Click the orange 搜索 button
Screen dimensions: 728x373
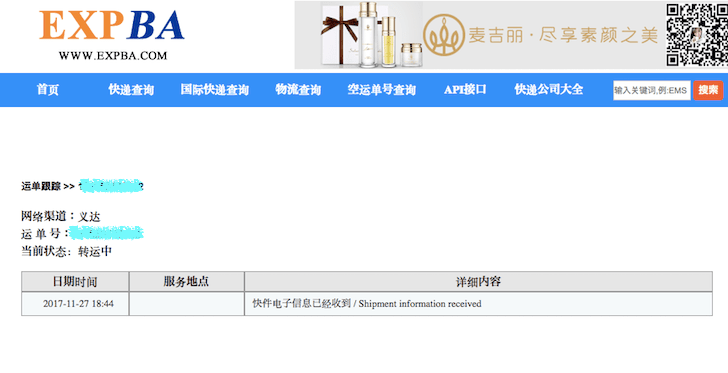click(x=708, y=91)
